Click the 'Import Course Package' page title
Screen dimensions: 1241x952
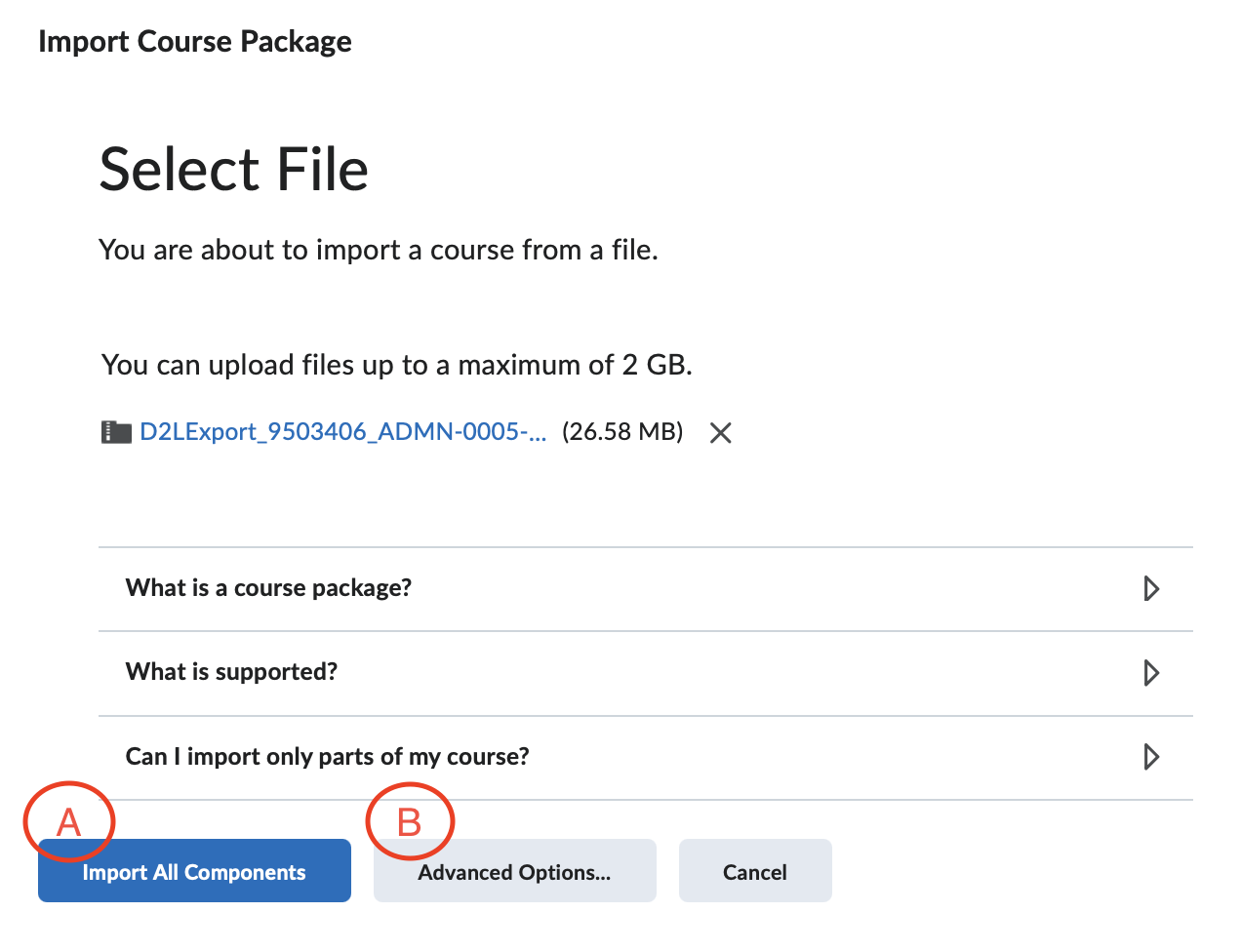(194, 41)
